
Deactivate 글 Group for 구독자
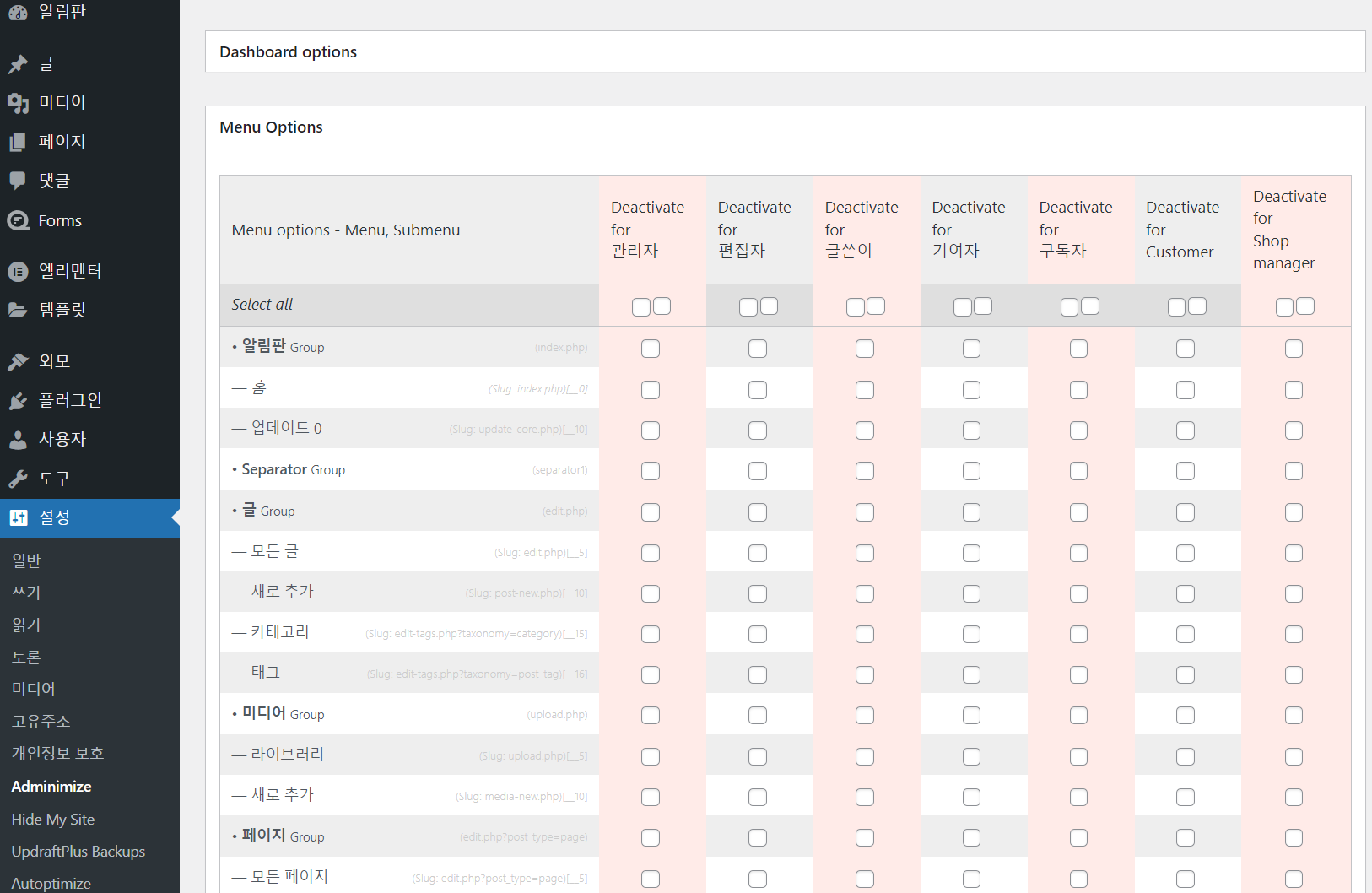[x=1079, y=512]
